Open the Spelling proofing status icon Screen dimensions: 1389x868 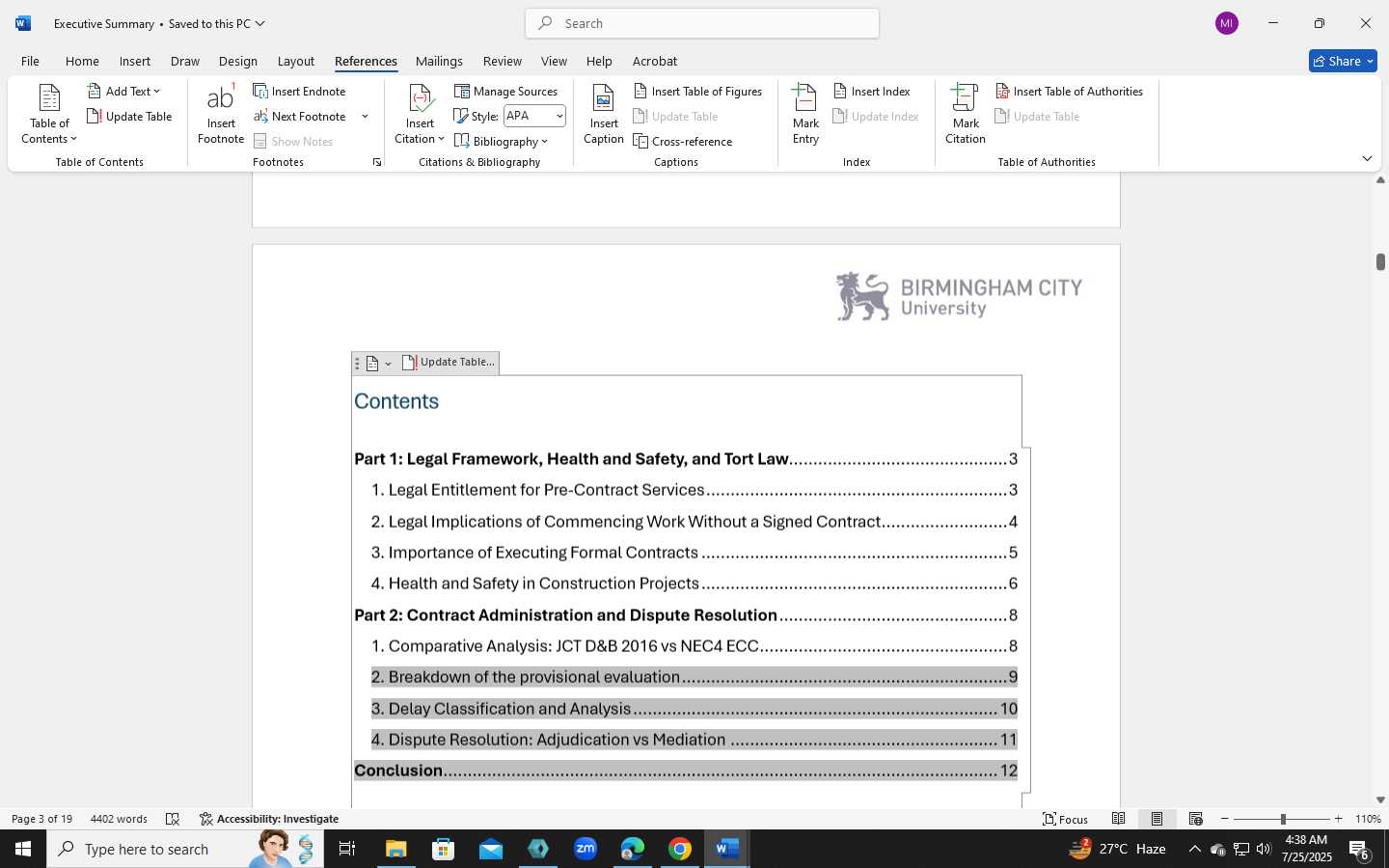pos(173,819)
